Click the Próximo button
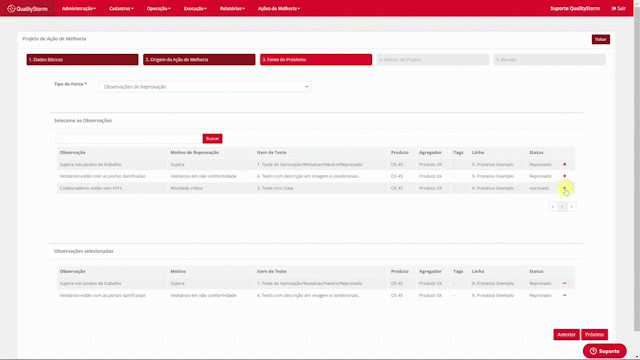The image size is (640, 360). point(594,334)
